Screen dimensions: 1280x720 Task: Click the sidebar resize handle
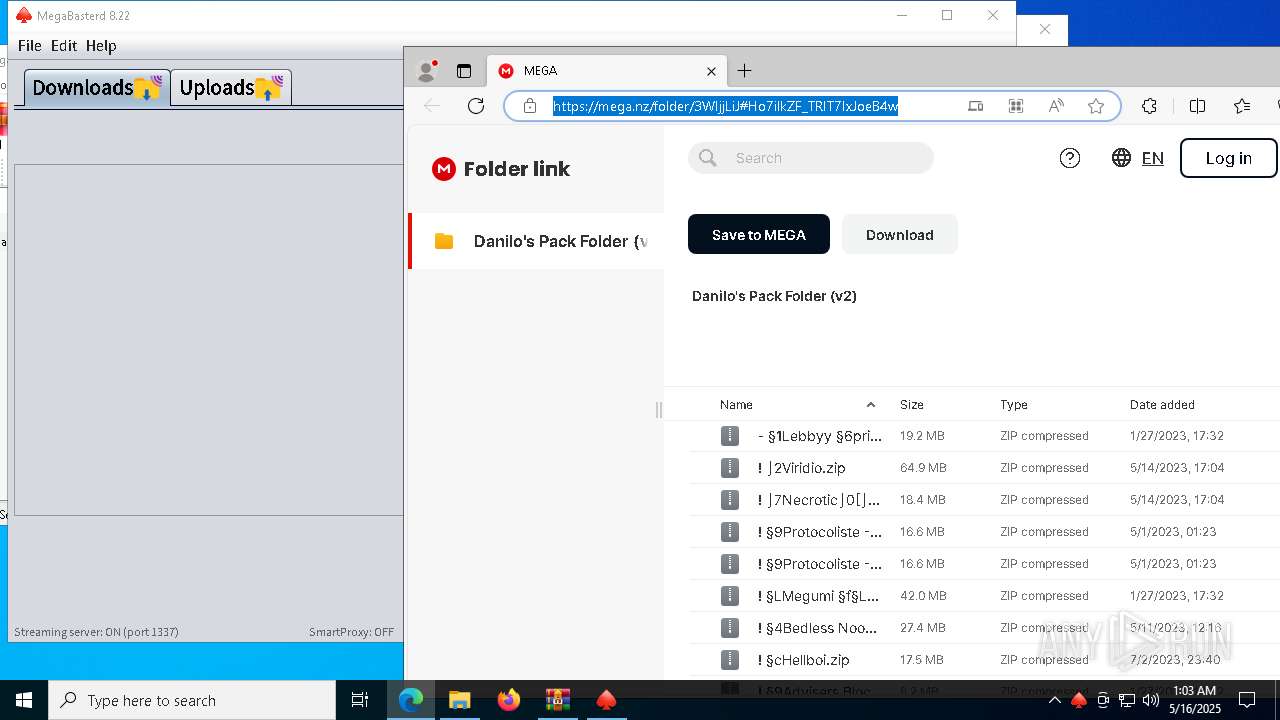[658, 409]
